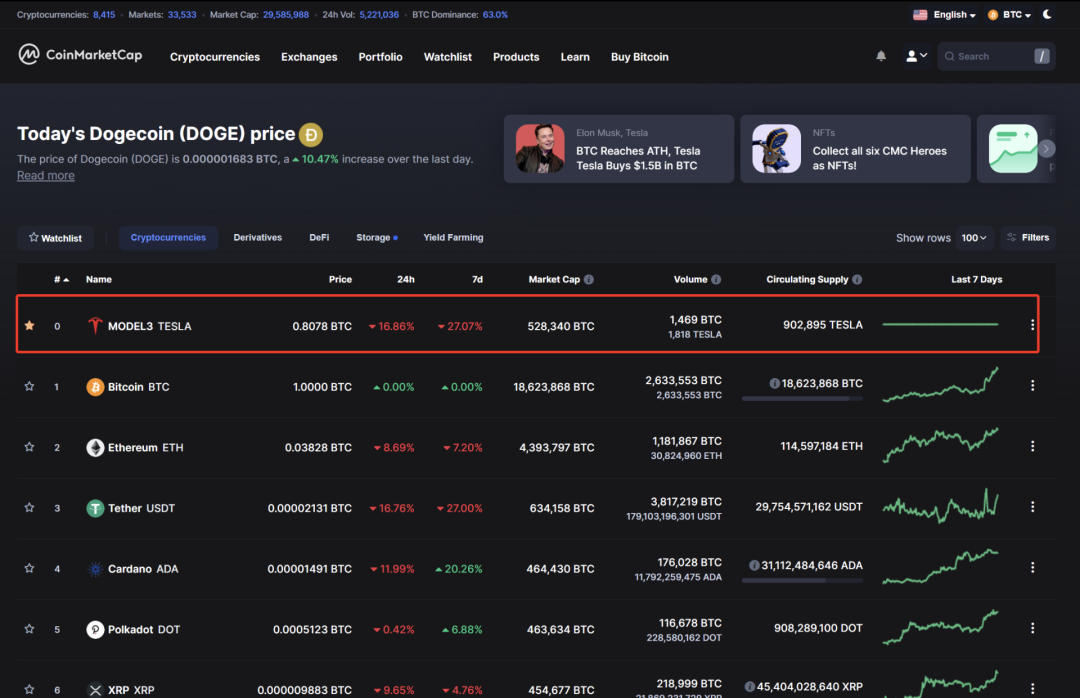Star XRP for the watchlist
This screenshot has height=698, width=1080.
tap(29, 689)
